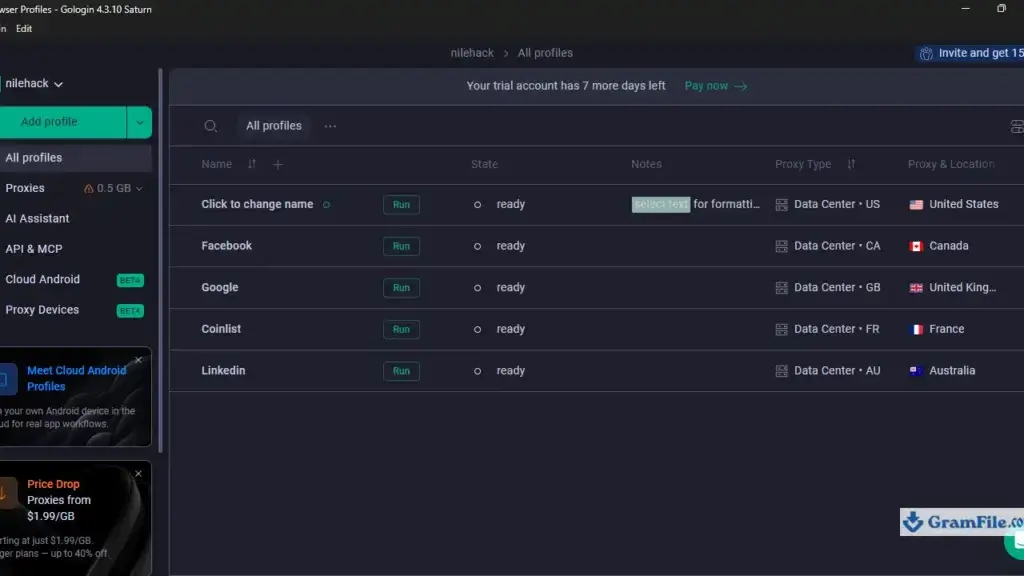Run the Google profile
The image size is (1024, 576).
pyautogui.click(x=401, y=288)
